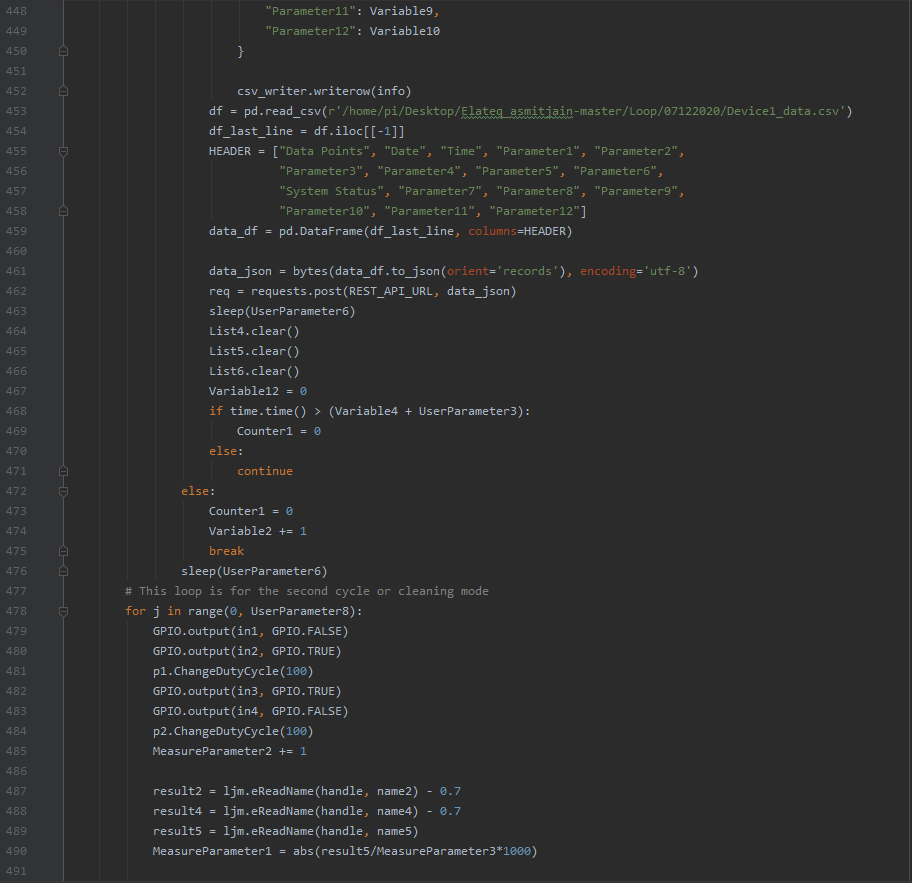Click REST_API_URL in requests.post call
This screenshot has height=883, width=912.
click(x=390, y=291)
